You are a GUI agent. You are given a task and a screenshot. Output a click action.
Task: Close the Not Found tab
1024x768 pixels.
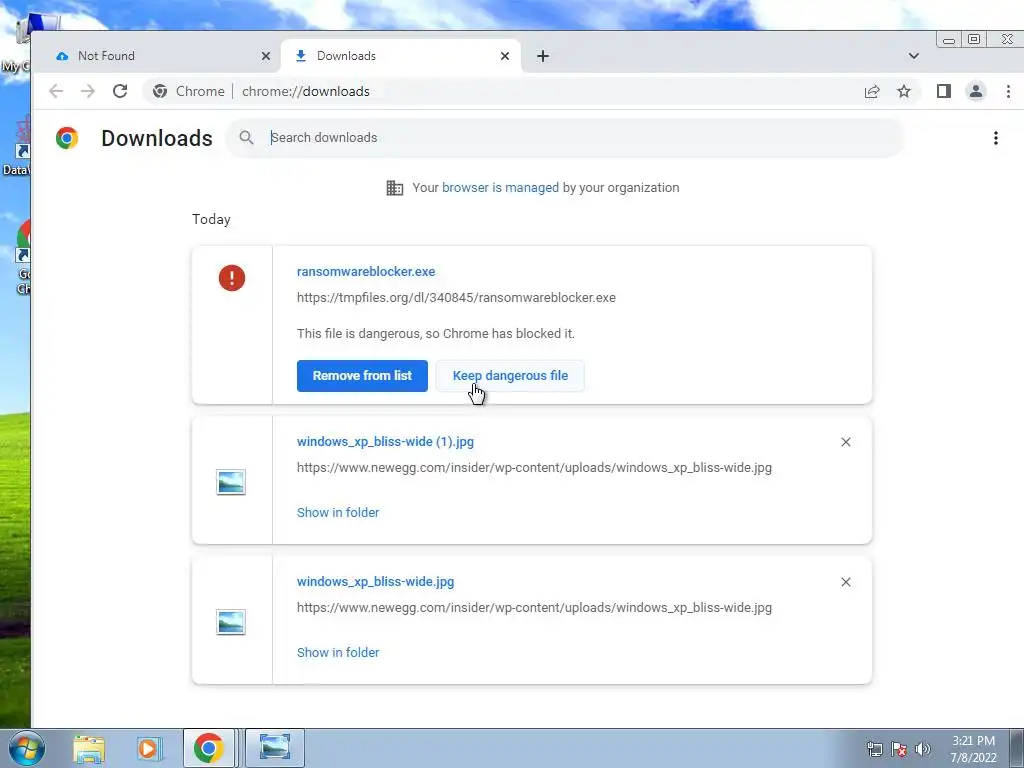[266, 56]
